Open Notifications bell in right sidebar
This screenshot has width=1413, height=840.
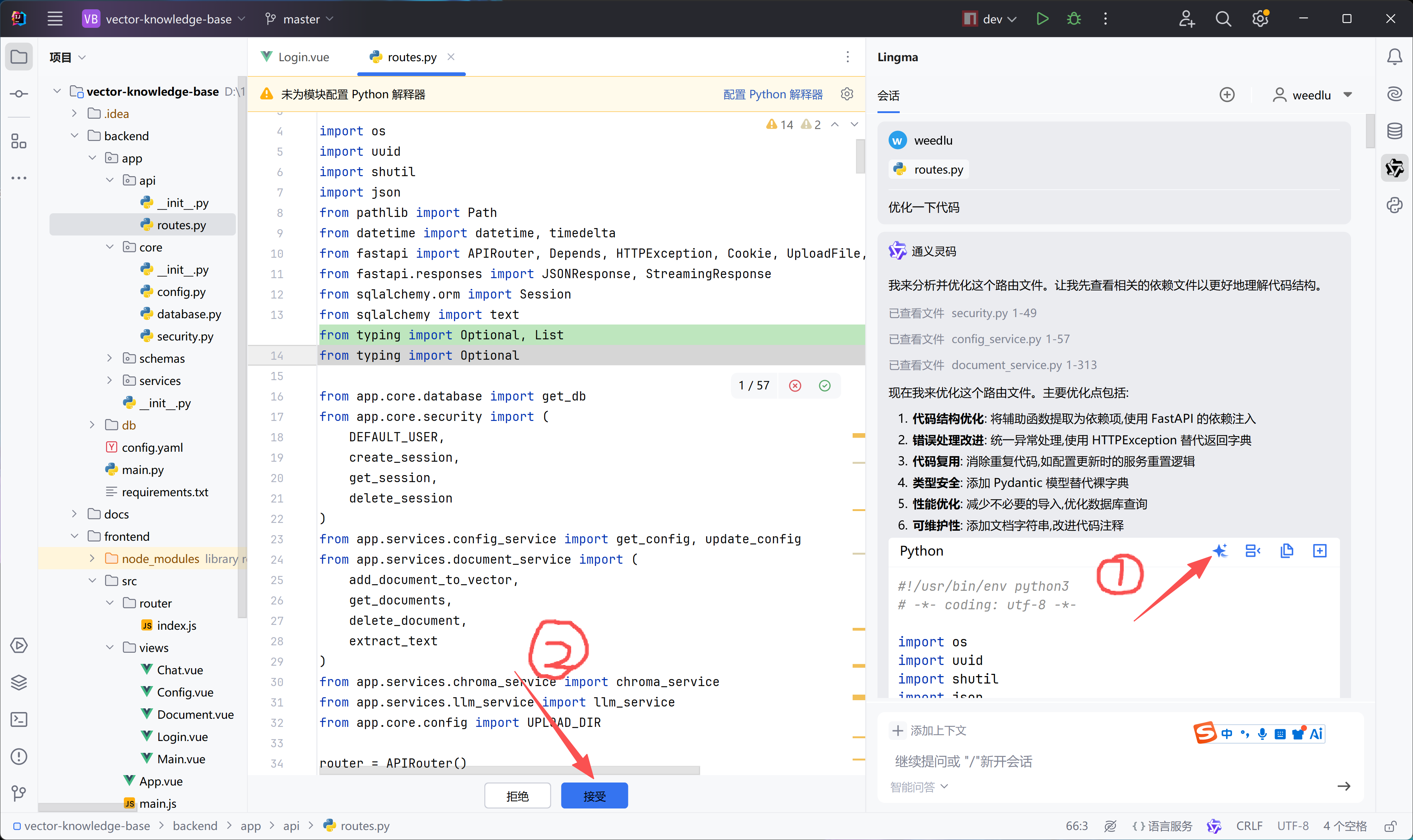pos(1394,57)
